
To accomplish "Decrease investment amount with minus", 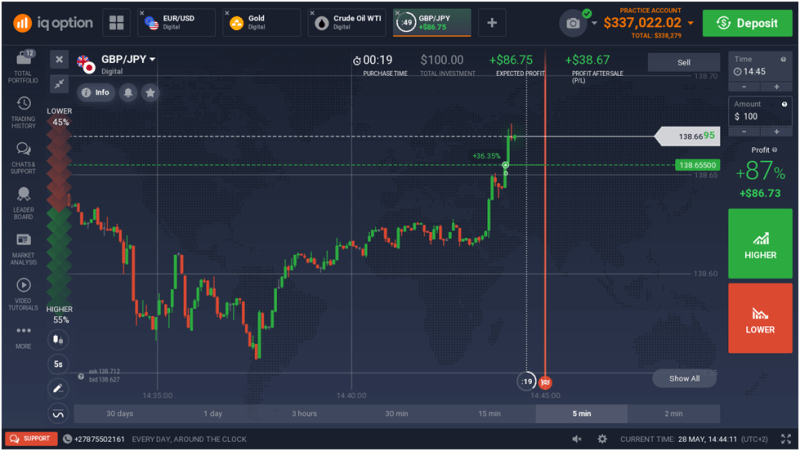I will point(744,132).
